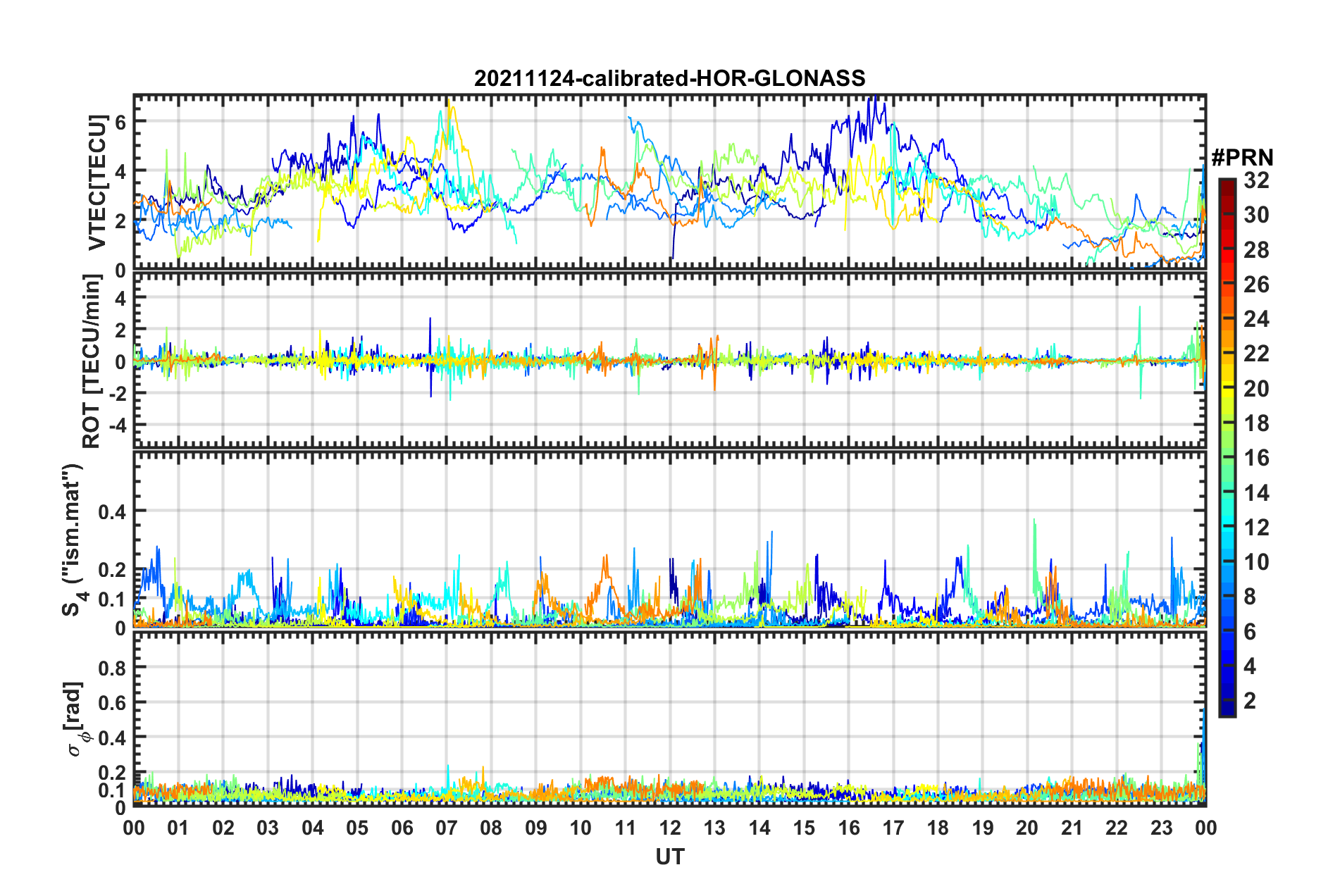Click PRN colorbar tick label 12
This screenshot has width=1340, height=896.
(1256, 528)
